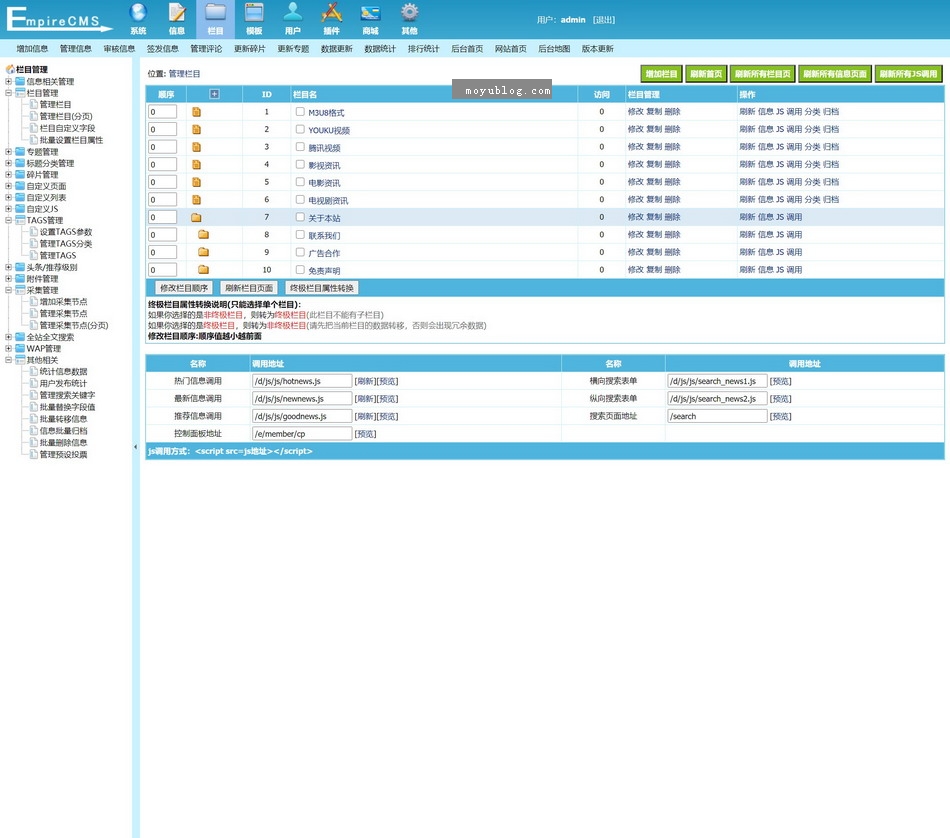
Task: Click the folder icon of 专题管理
Action: pyautogui.click(x=21, y=151)
